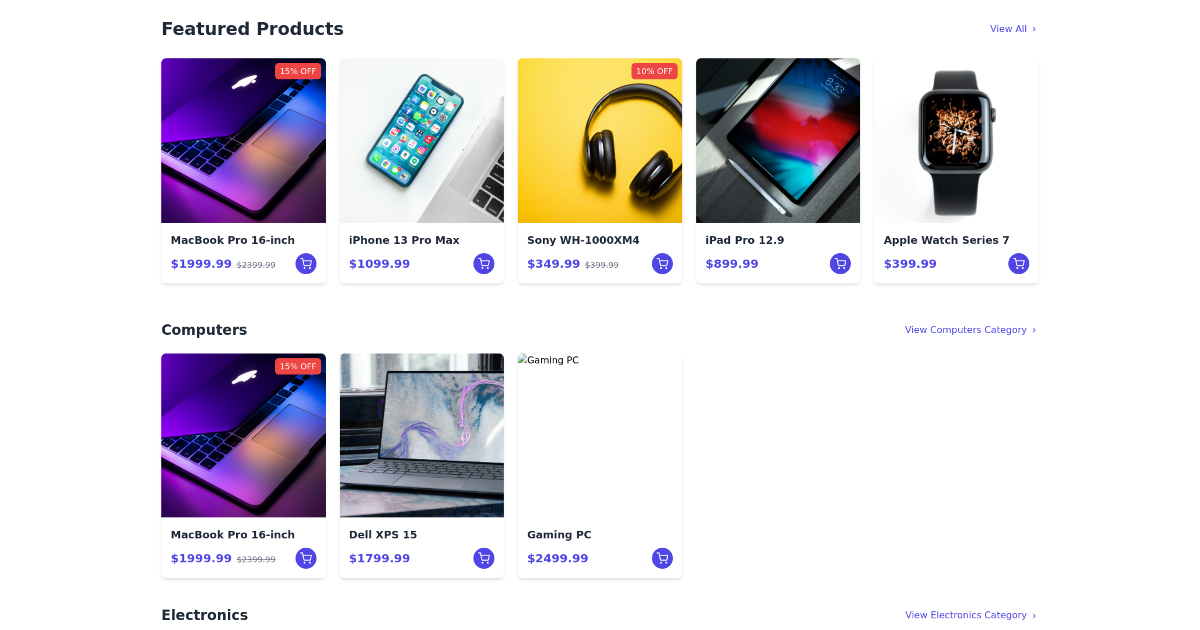This screenshot has width=1200, height=630.
Task: Click the chevron next to View All
Action: [x=1035, y=29]
